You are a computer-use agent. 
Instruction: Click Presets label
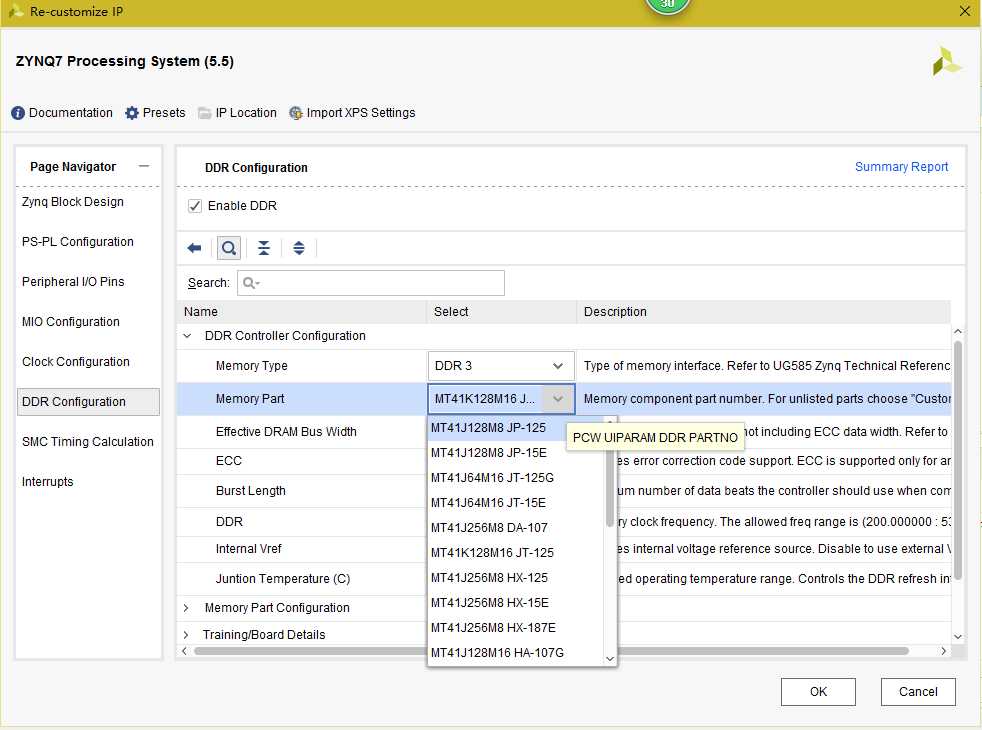pyautogui.click(x=164, y=113)
